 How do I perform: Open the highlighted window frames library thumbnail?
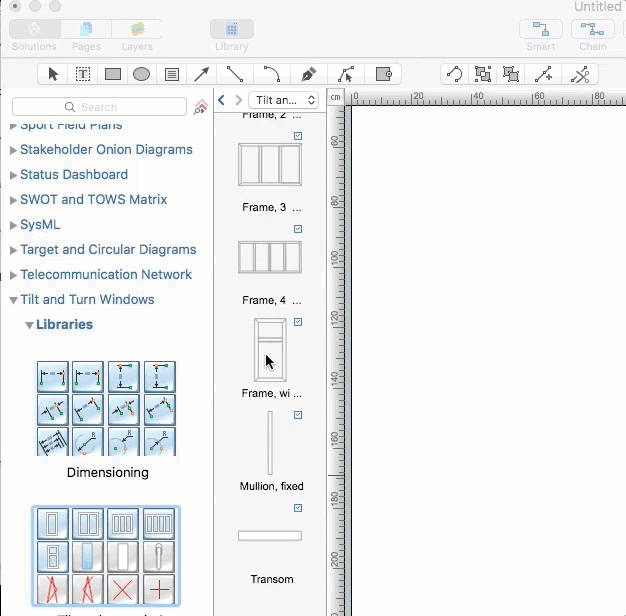click(x=106, y=556)
